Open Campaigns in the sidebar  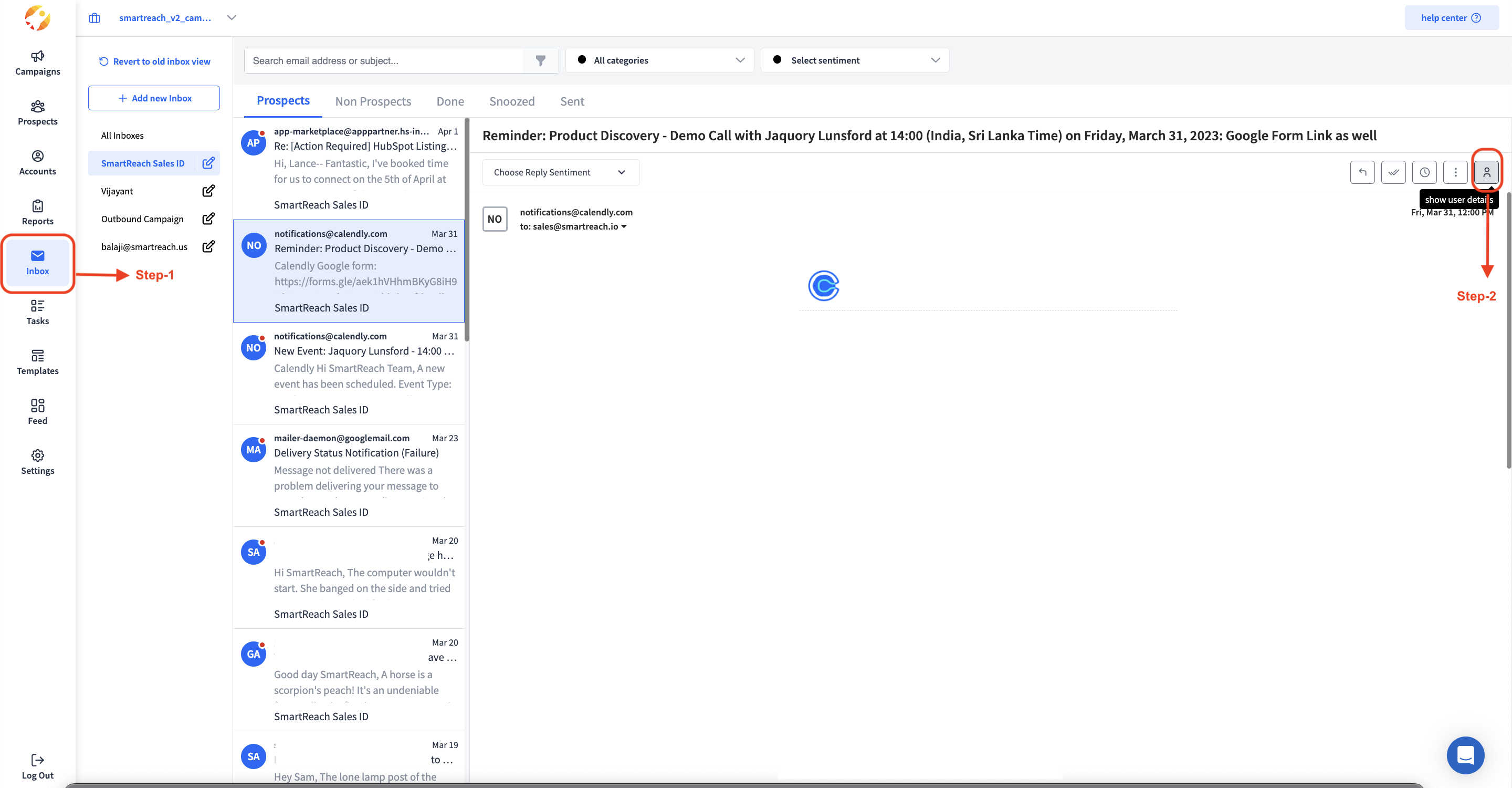(x=38, y=63)
